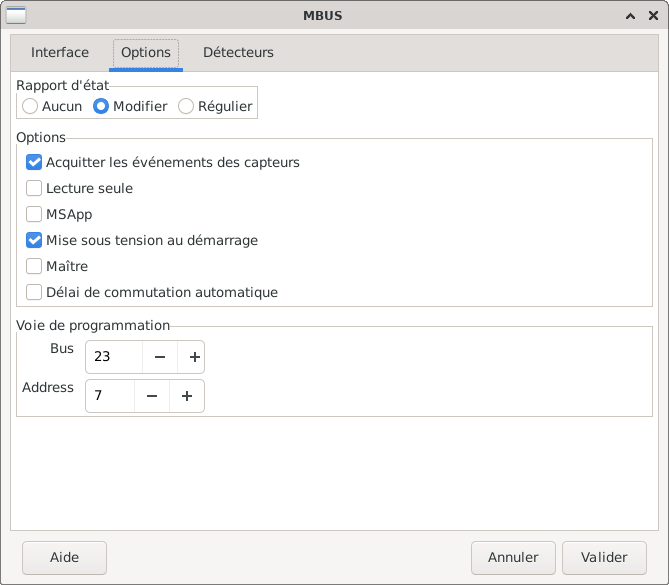Image resolution: width=669 pixels, height=585 pixels.
Task: Click inside the Bus number field
Action: click(x=114, y=357)
